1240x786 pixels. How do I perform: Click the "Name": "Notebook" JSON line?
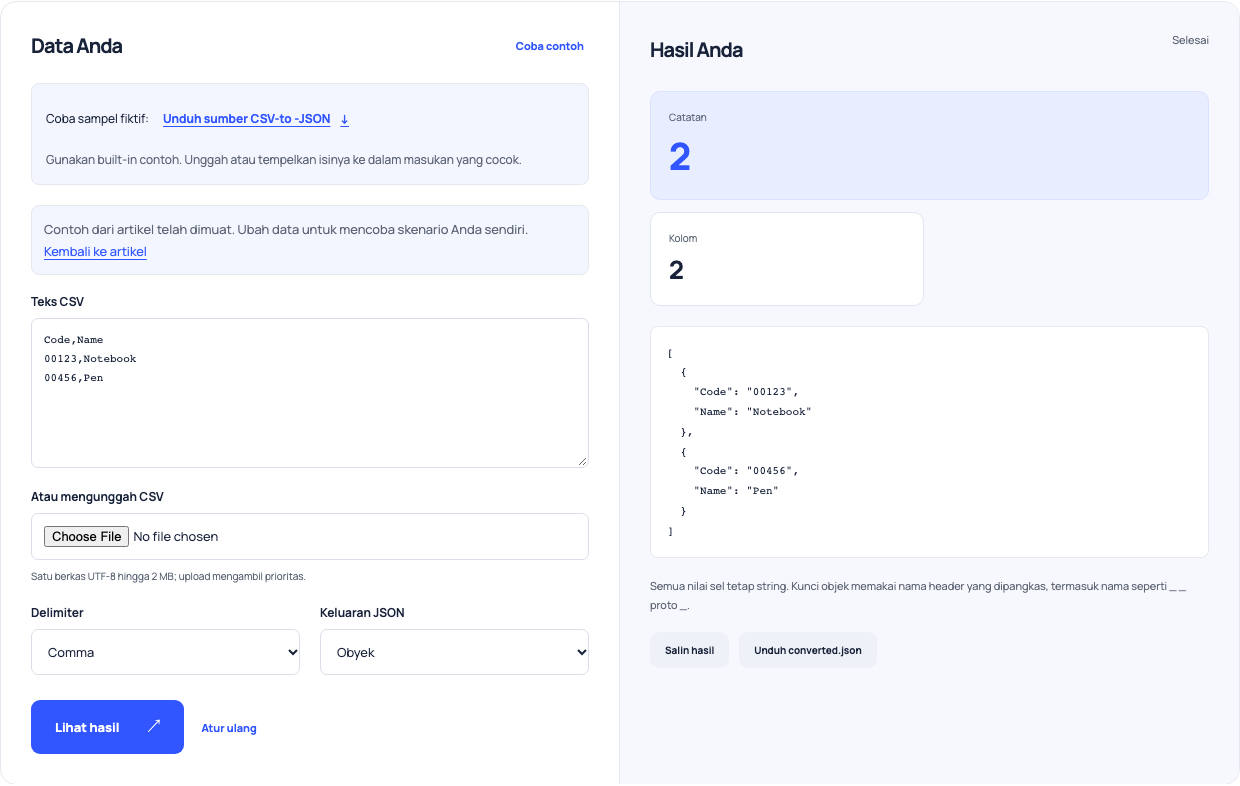pyautogui.click(x=752, y=412)
